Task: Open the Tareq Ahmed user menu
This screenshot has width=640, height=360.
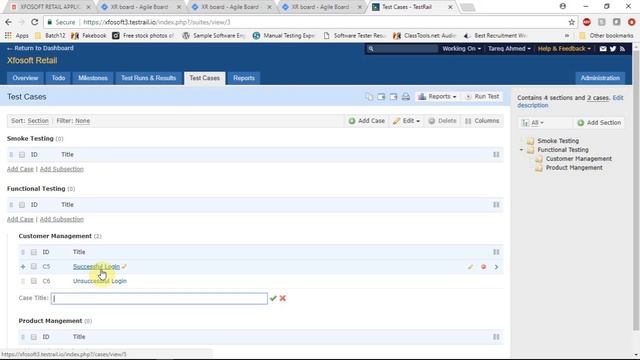Action: [x=509, y=49]
